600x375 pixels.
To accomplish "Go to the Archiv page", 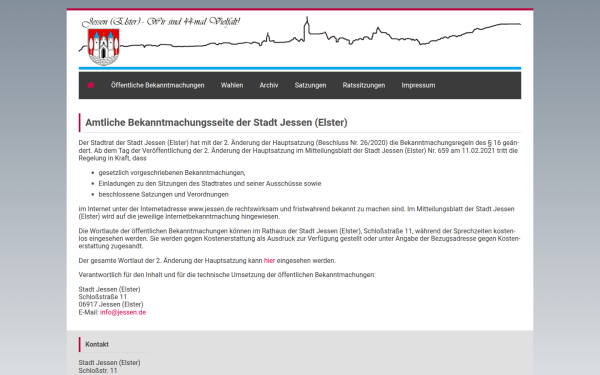I will (x=269, y=85).
